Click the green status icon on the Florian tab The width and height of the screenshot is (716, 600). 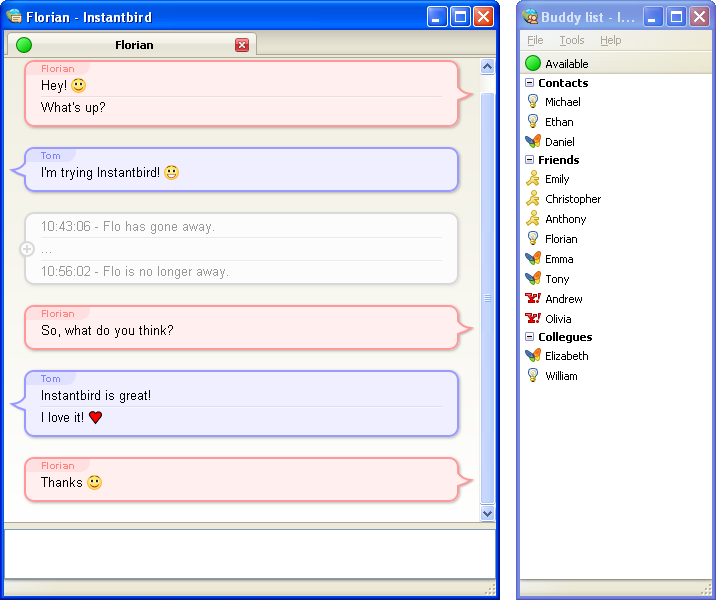(24, 45)
